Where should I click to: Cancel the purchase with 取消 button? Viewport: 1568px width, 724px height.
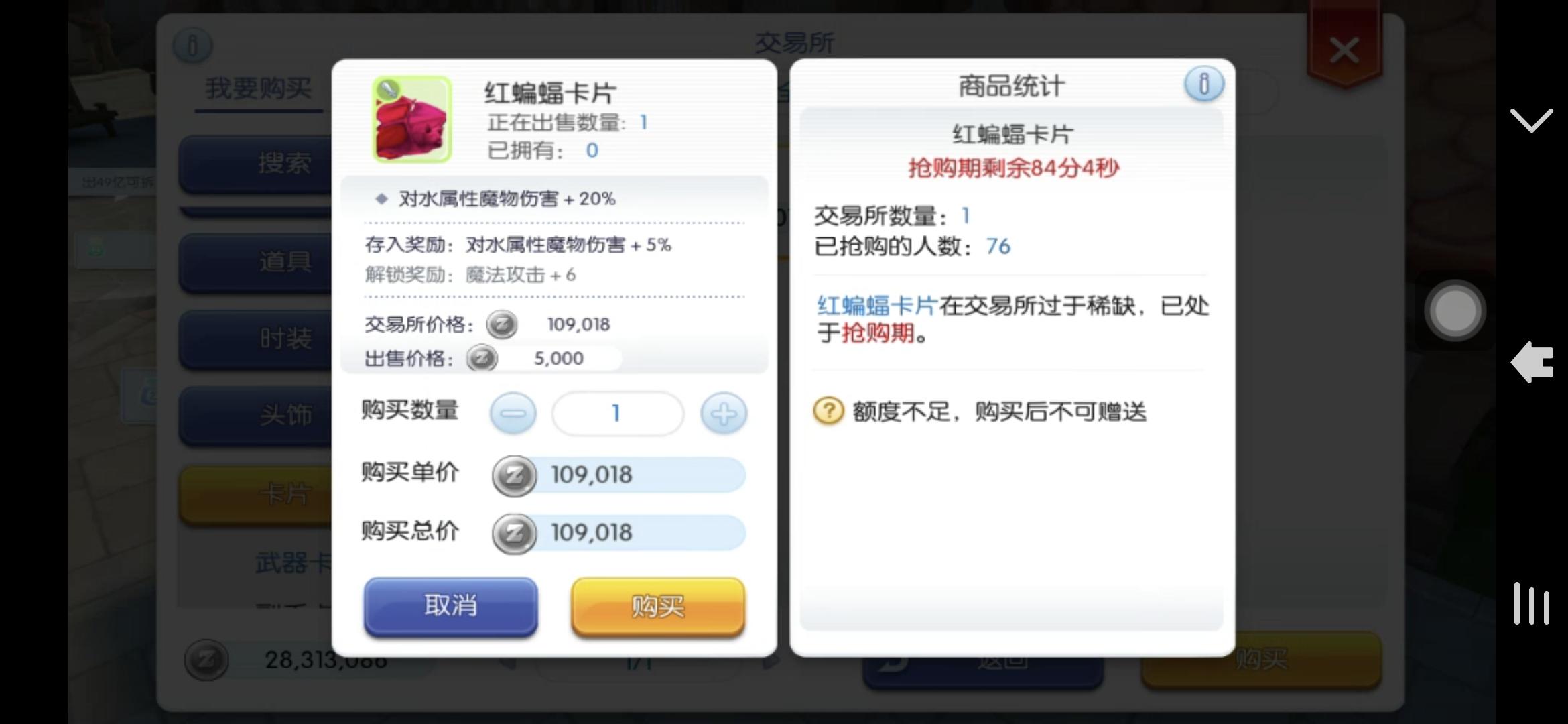(x=450, y=606)
